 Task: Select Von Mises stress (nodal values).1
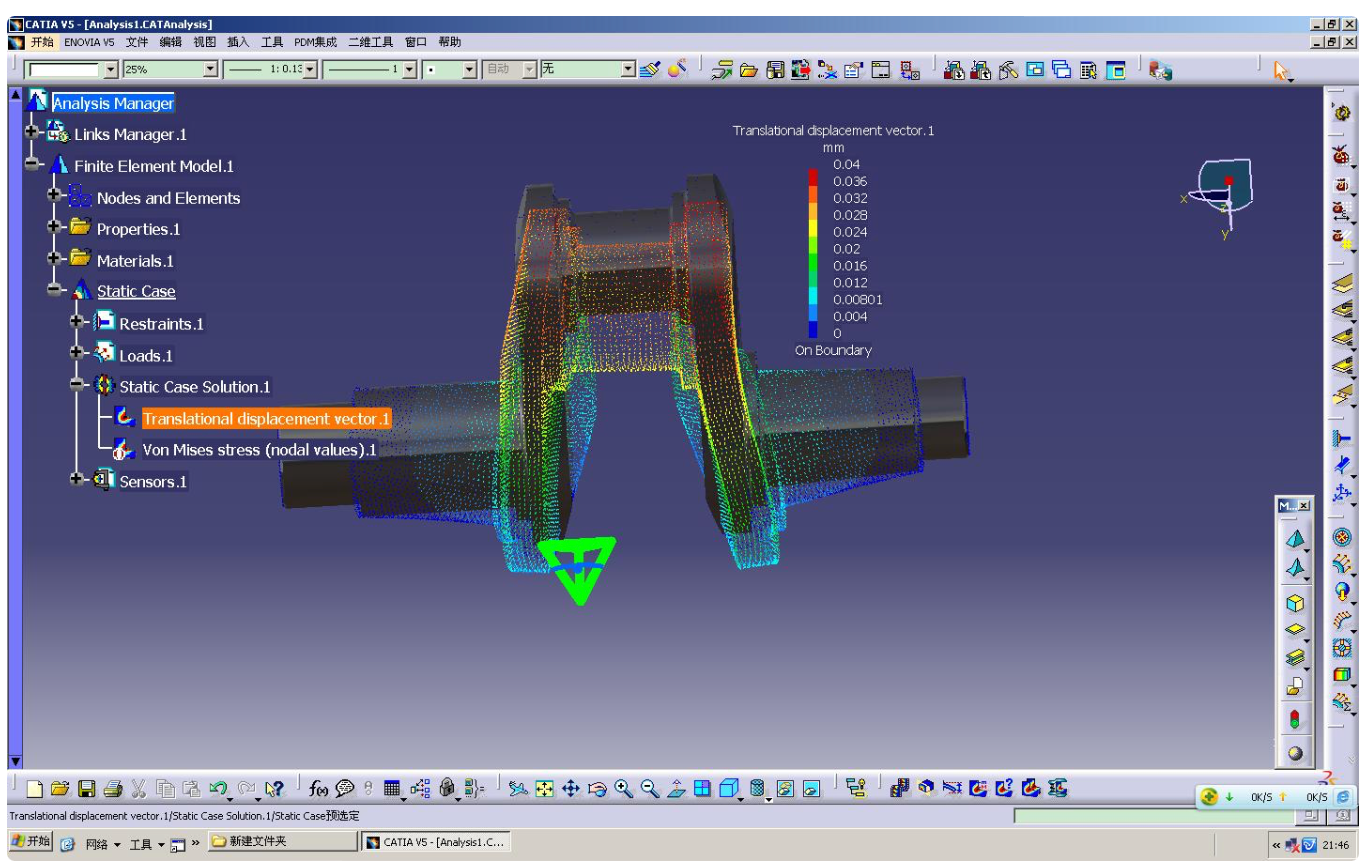[x=259, y=450]
